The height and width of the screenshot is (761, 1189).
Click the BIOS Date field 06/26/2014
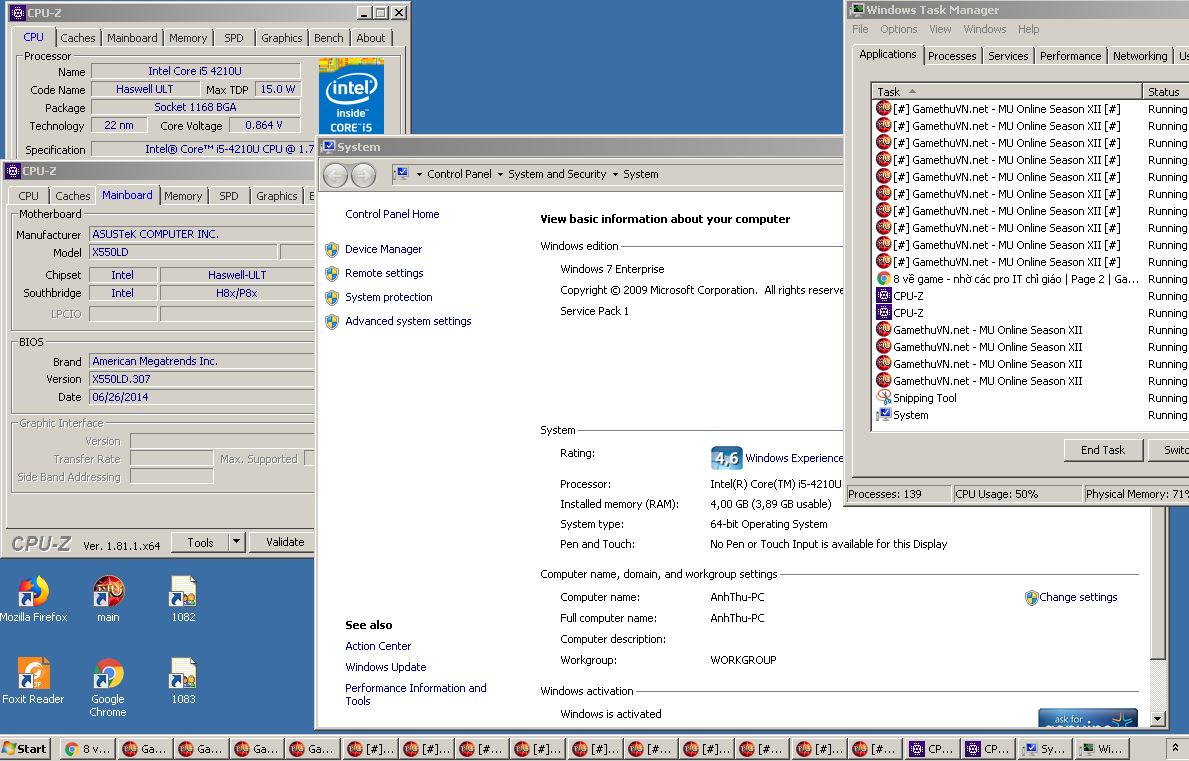pyautogui.click(x=201, y=397)
